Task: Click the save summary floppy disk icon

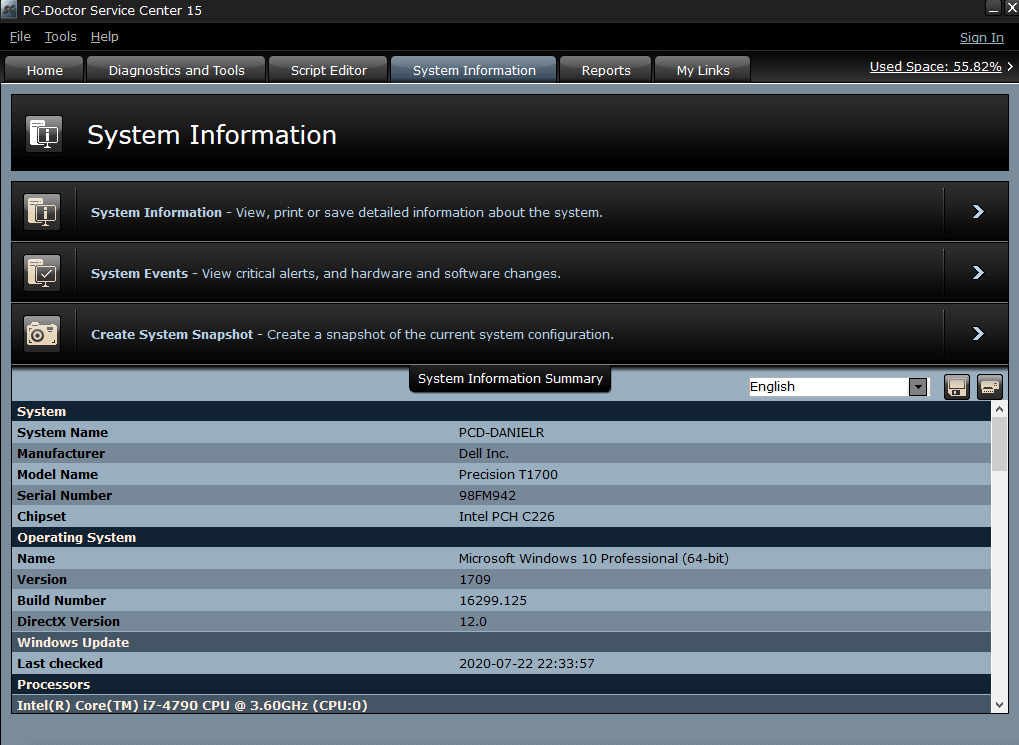Action: click(956, 387)
